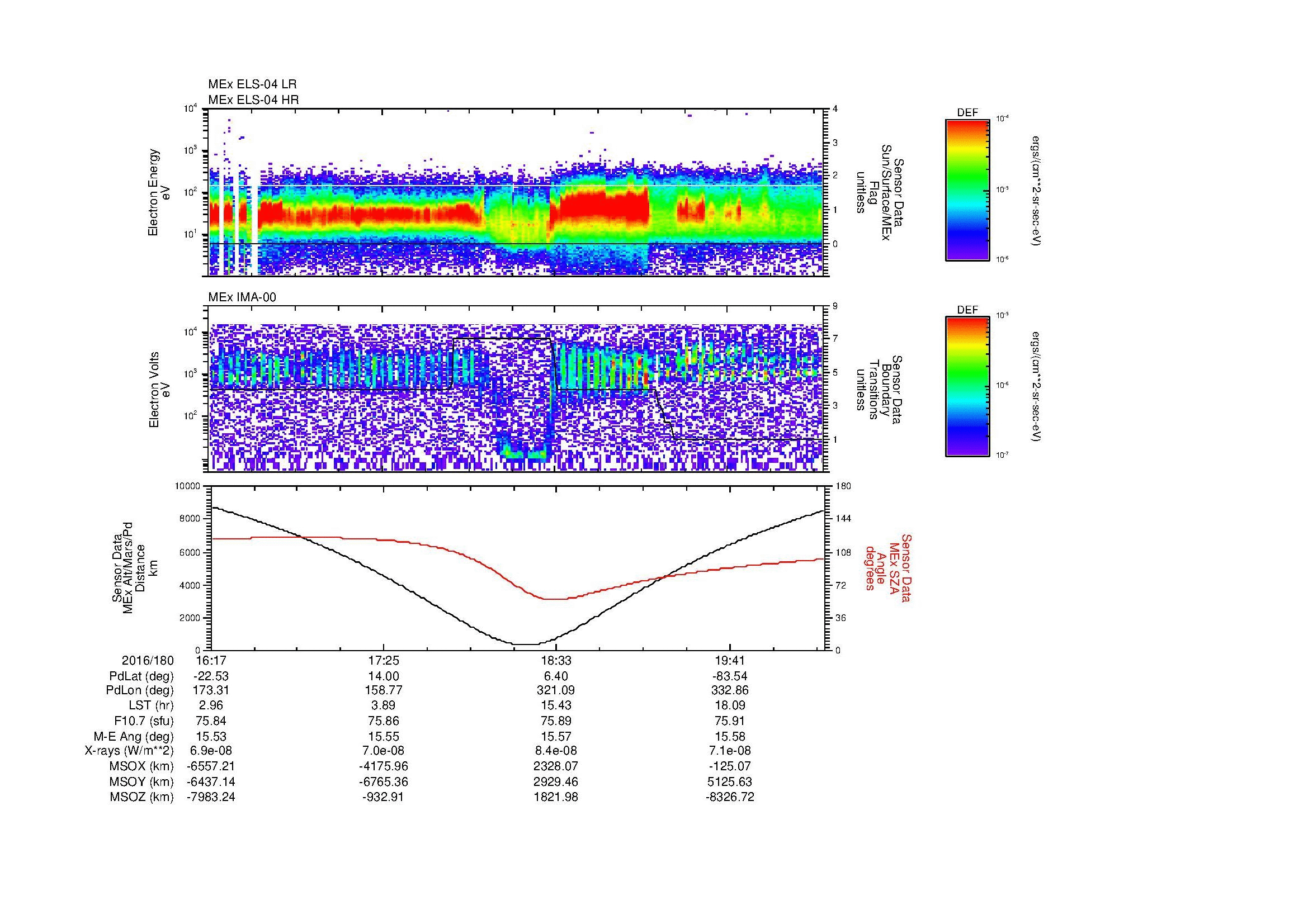
Task: Click the F10.7 value '75.84'
Action: tap(211, 721)
